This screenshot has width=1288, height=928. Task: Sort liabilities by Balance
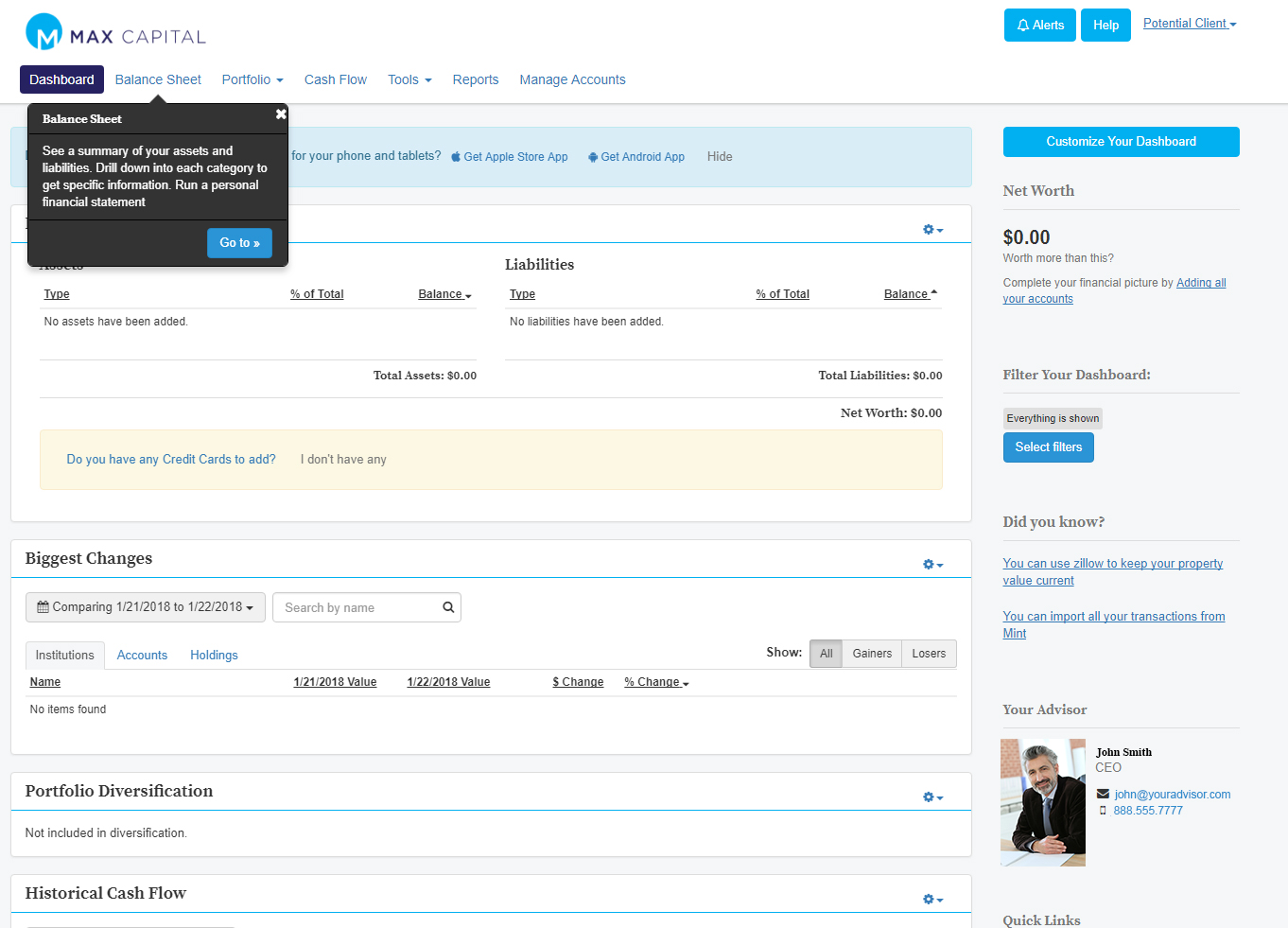911,294
